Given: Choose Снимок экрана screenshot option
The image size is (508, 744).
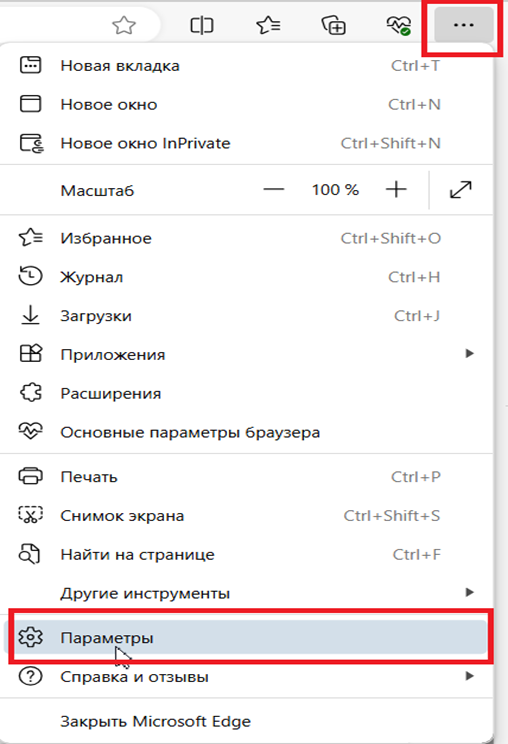Looking at the screenshot, I should [x=247, y=515].
